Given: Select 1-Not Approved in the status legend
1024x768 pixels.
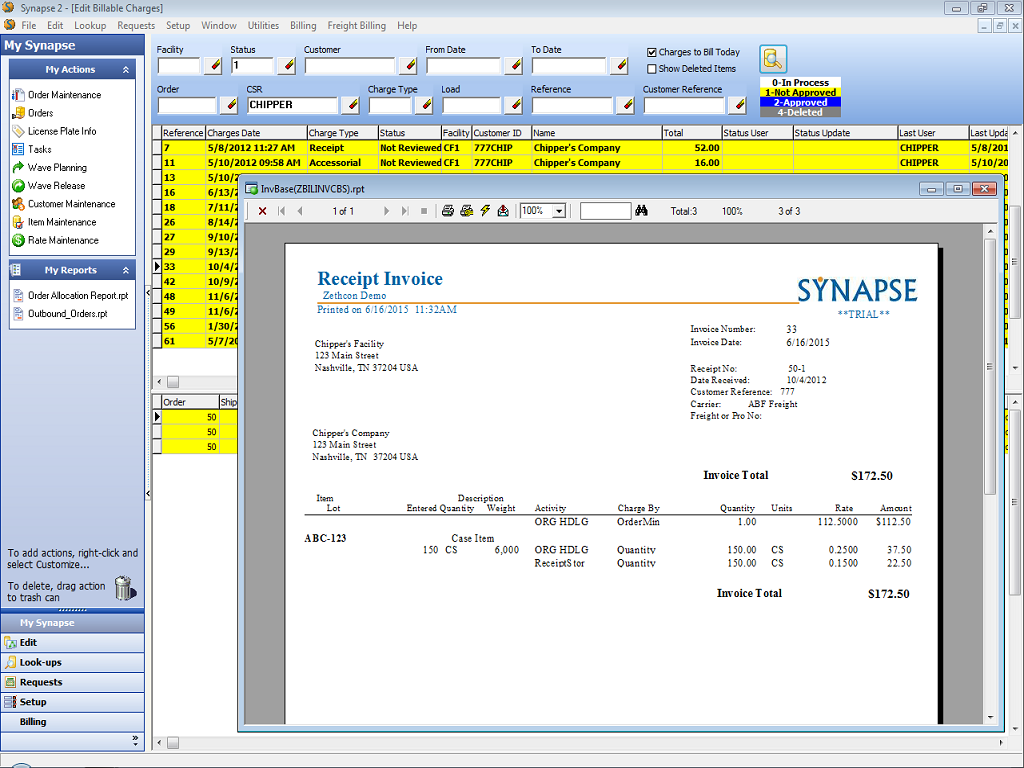Looking at the screenshot, I should click(x=799, y=91).
